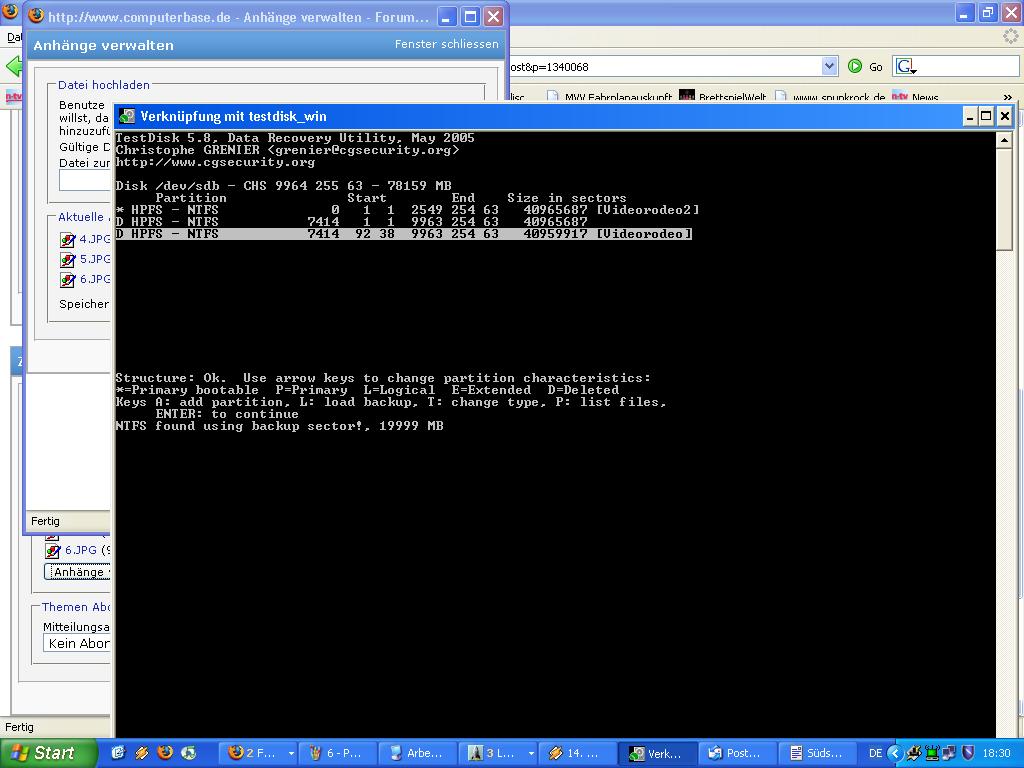Click in the Google search box
The height and width of the screenshot is (768, 1024).
coord(969,66)
